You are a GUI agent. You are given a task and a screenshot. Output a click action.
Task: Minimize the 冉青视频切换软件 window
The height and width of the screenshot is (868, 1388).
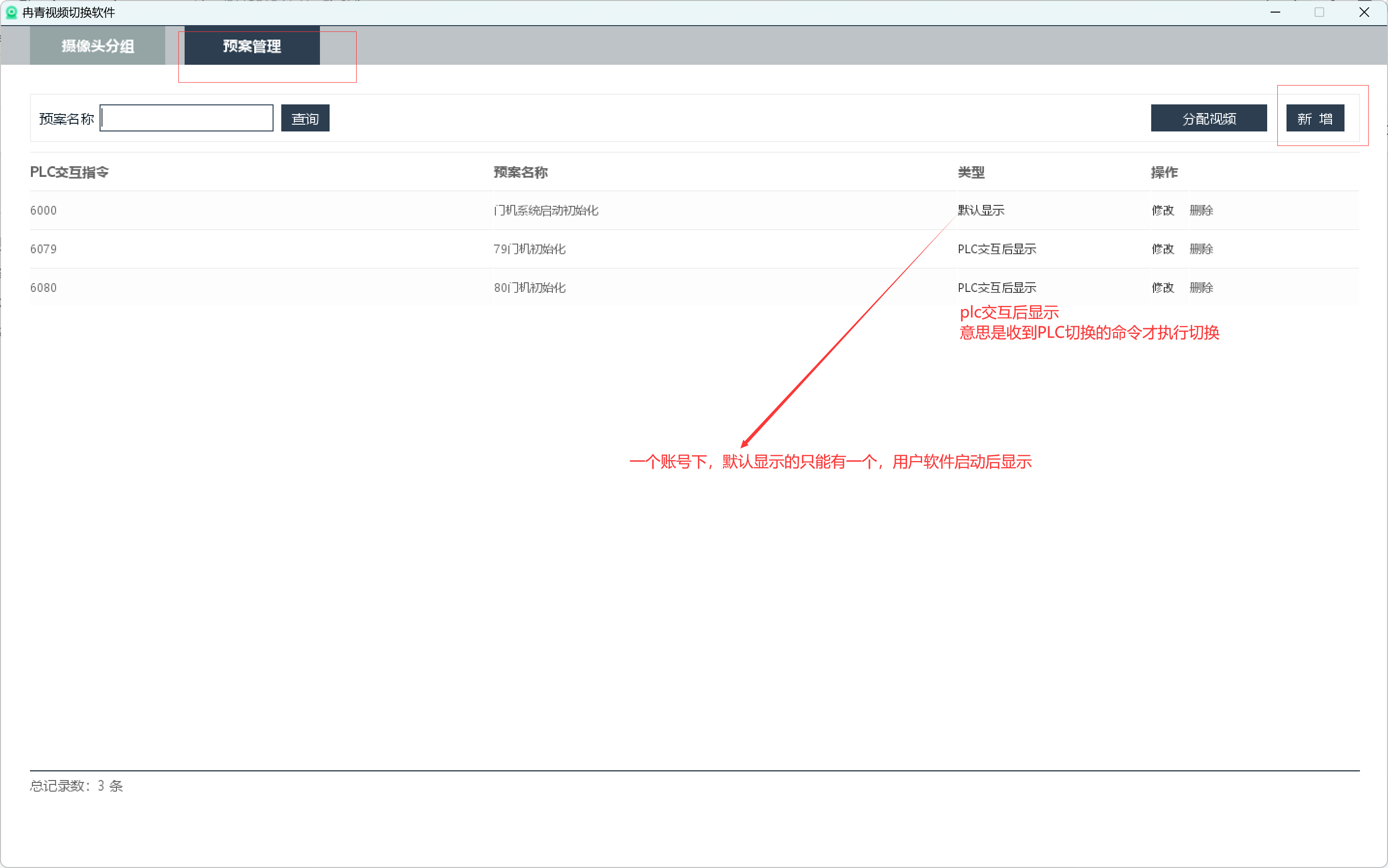coord(1275,12)
